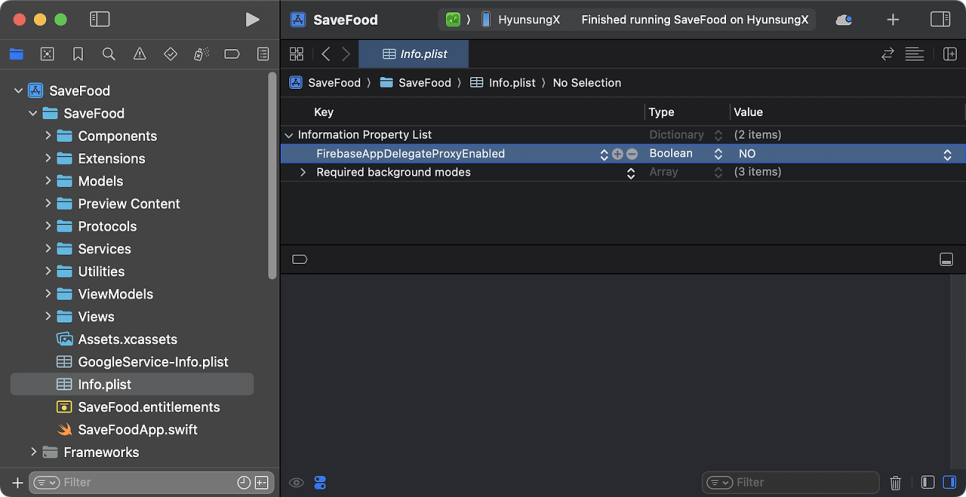Expand the Frameworks group
966x497 pixels.
click(x=33, y=452)
